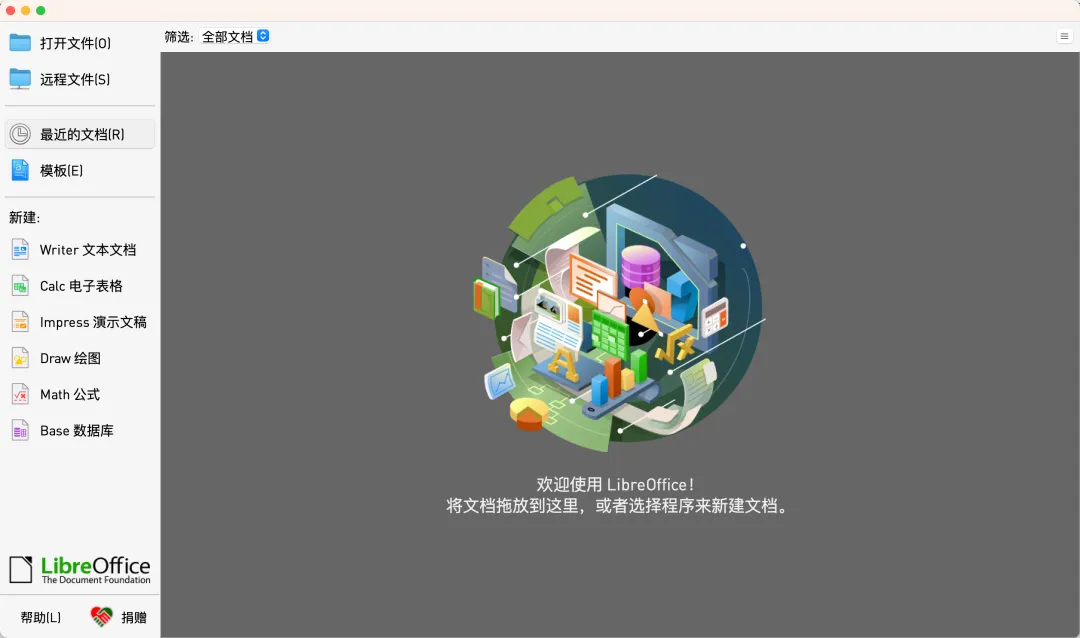Click the Remote Files folder icon
This screenshot has width=1080, height=638.
click(x=20, y=79)
